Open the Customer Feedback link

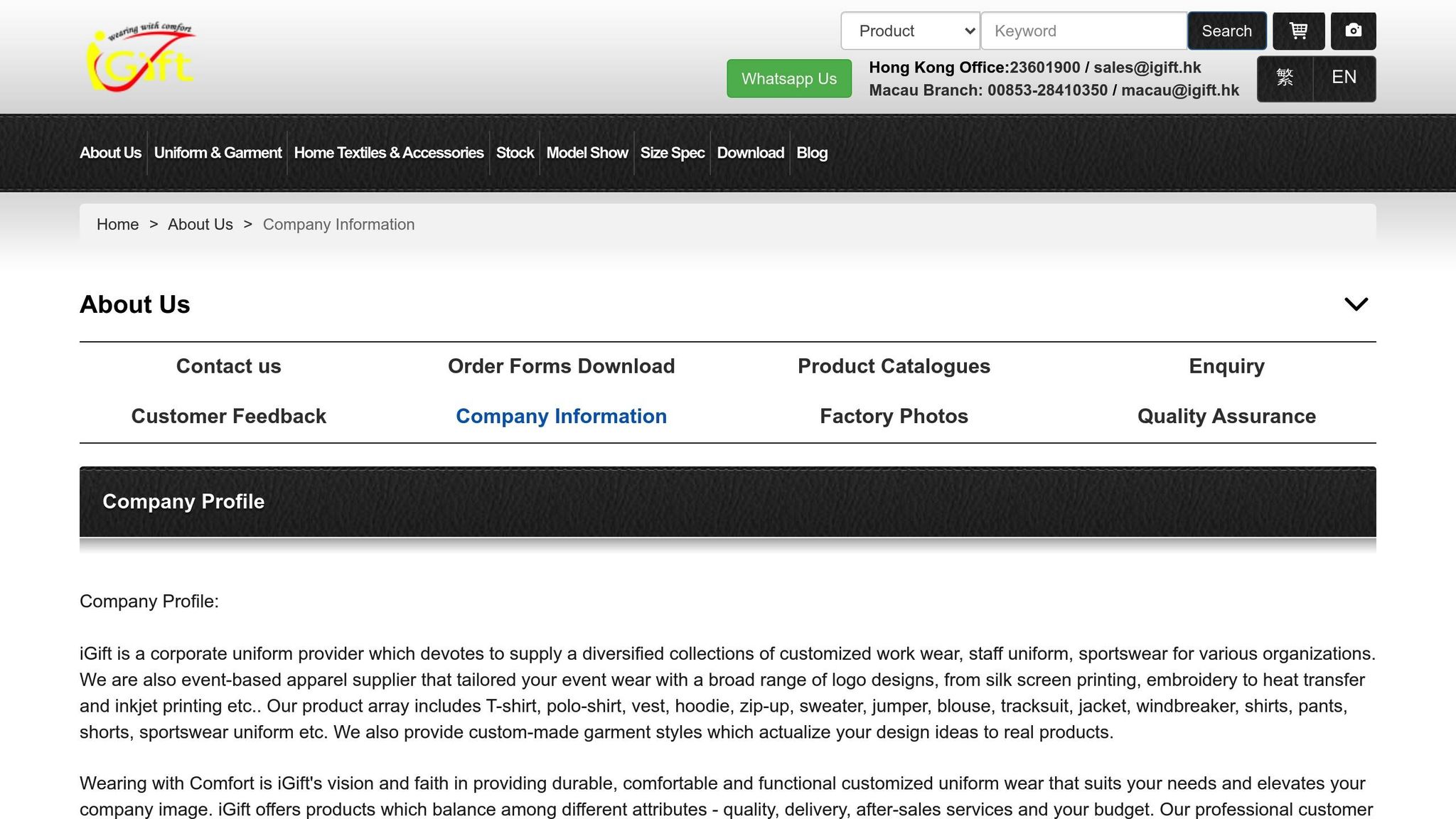(x=228, y=417)
